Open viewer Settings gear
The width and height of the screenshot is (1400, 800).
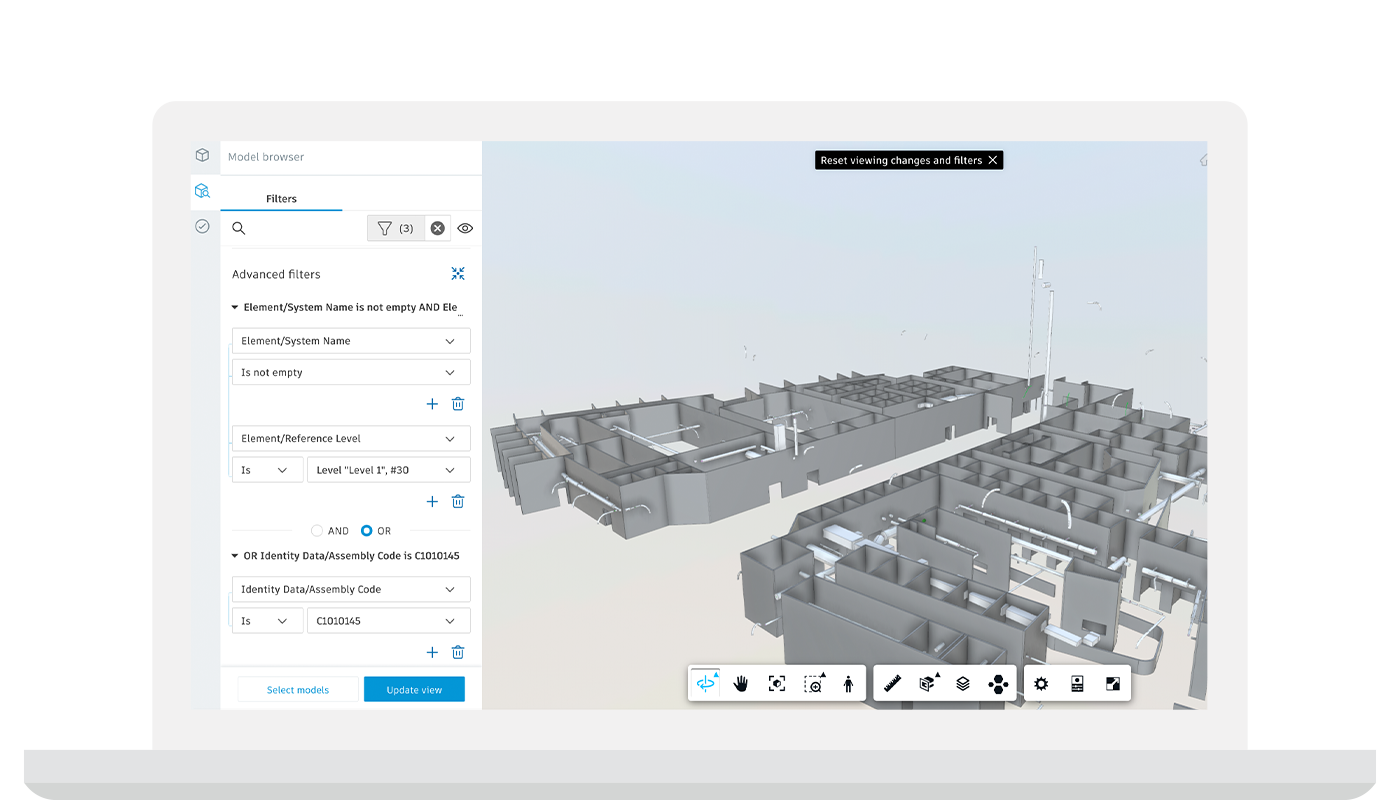pos(1041,683)
